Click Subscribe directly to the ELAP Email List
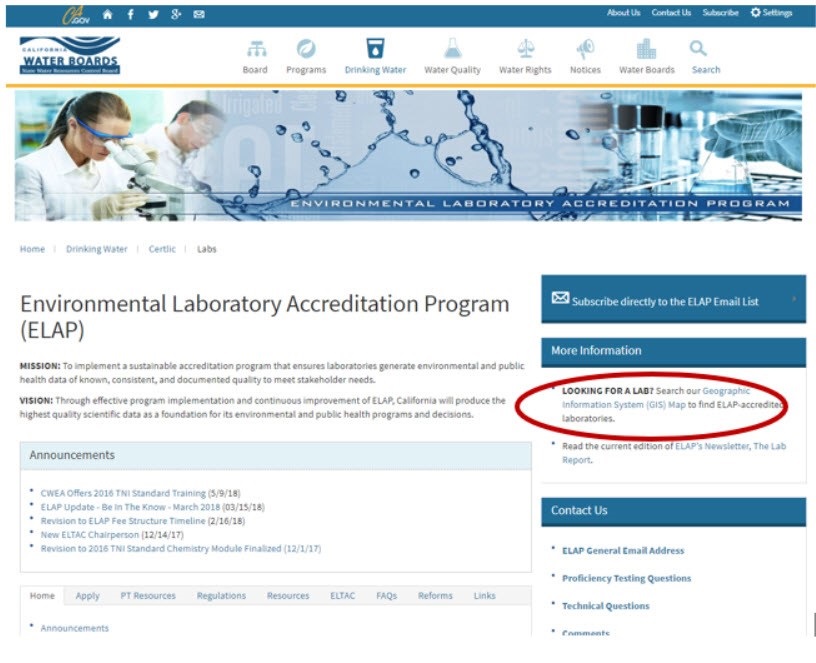 (x=665, y=301)
